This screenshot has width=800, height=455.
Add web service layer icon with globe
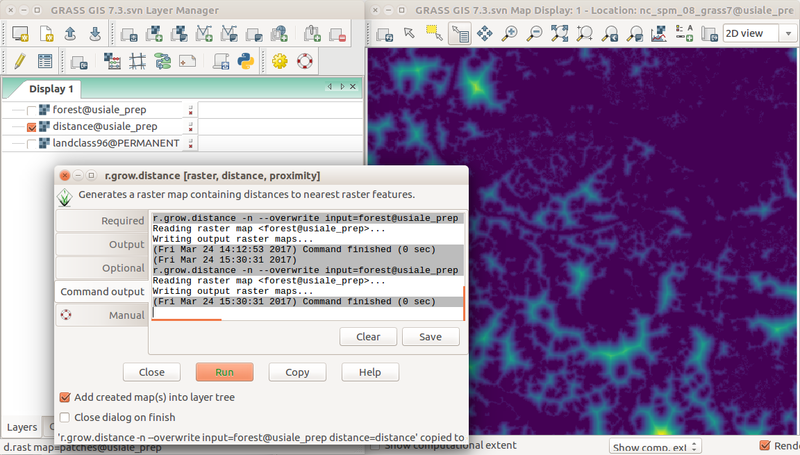pos(279,34)
